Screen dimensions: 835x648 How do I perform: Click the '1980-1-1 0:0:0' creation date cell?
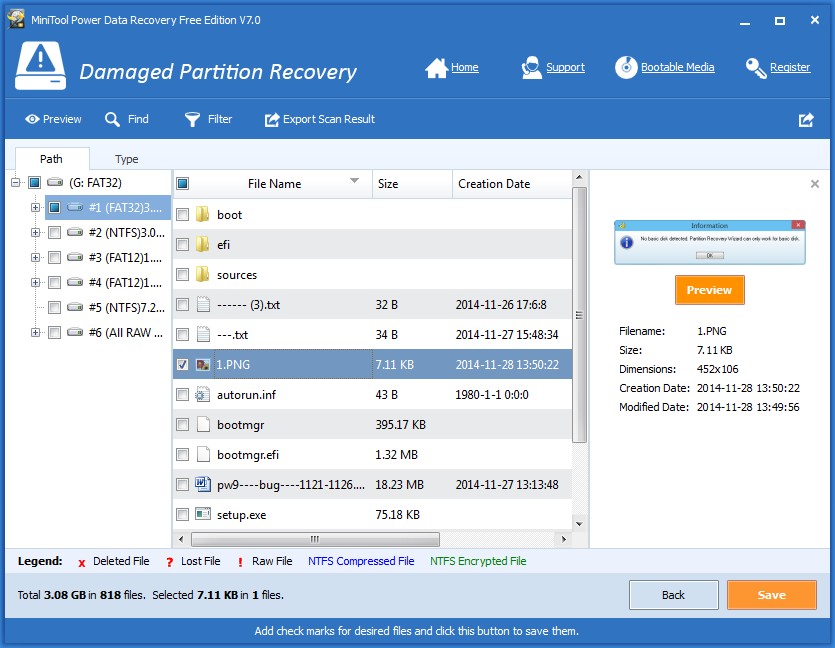[x=492, y=395]
